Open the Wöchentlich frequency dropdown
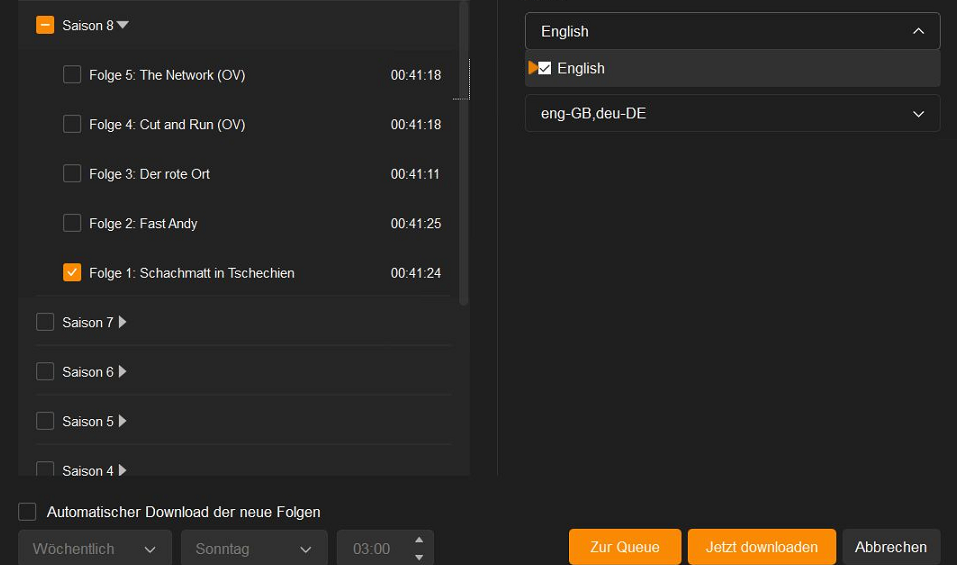 (95, 549)
